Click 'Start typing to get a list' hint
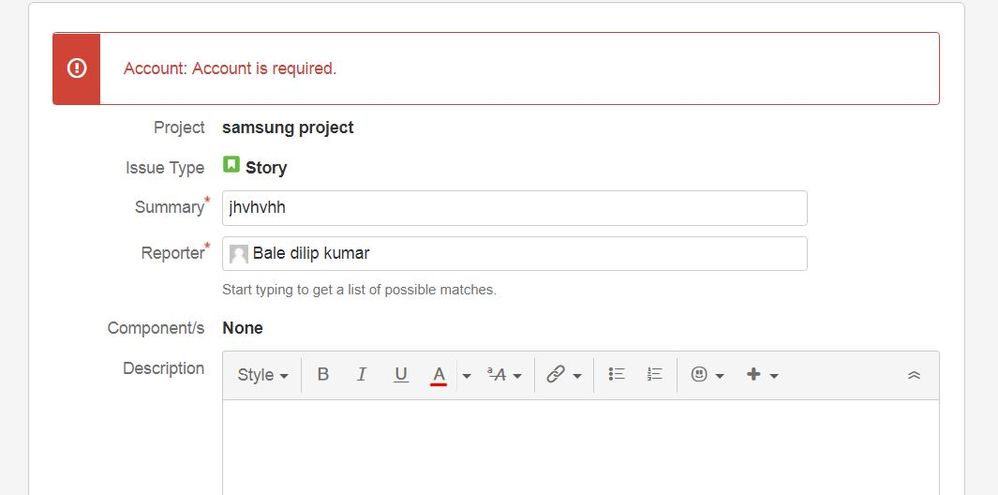Image resolution: width=998 pixels, height=495 pixels. pos(359,290)
